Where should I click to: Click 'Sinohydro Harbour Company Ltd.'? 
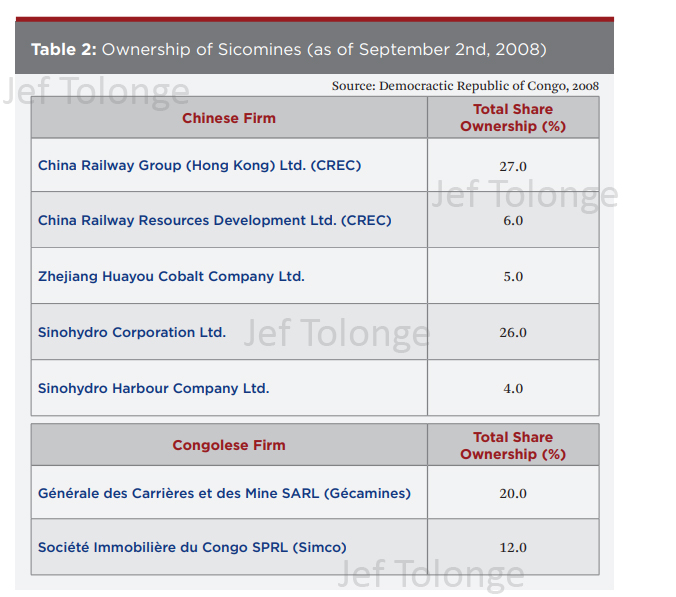pyautogui.click(x=153, y=388)
